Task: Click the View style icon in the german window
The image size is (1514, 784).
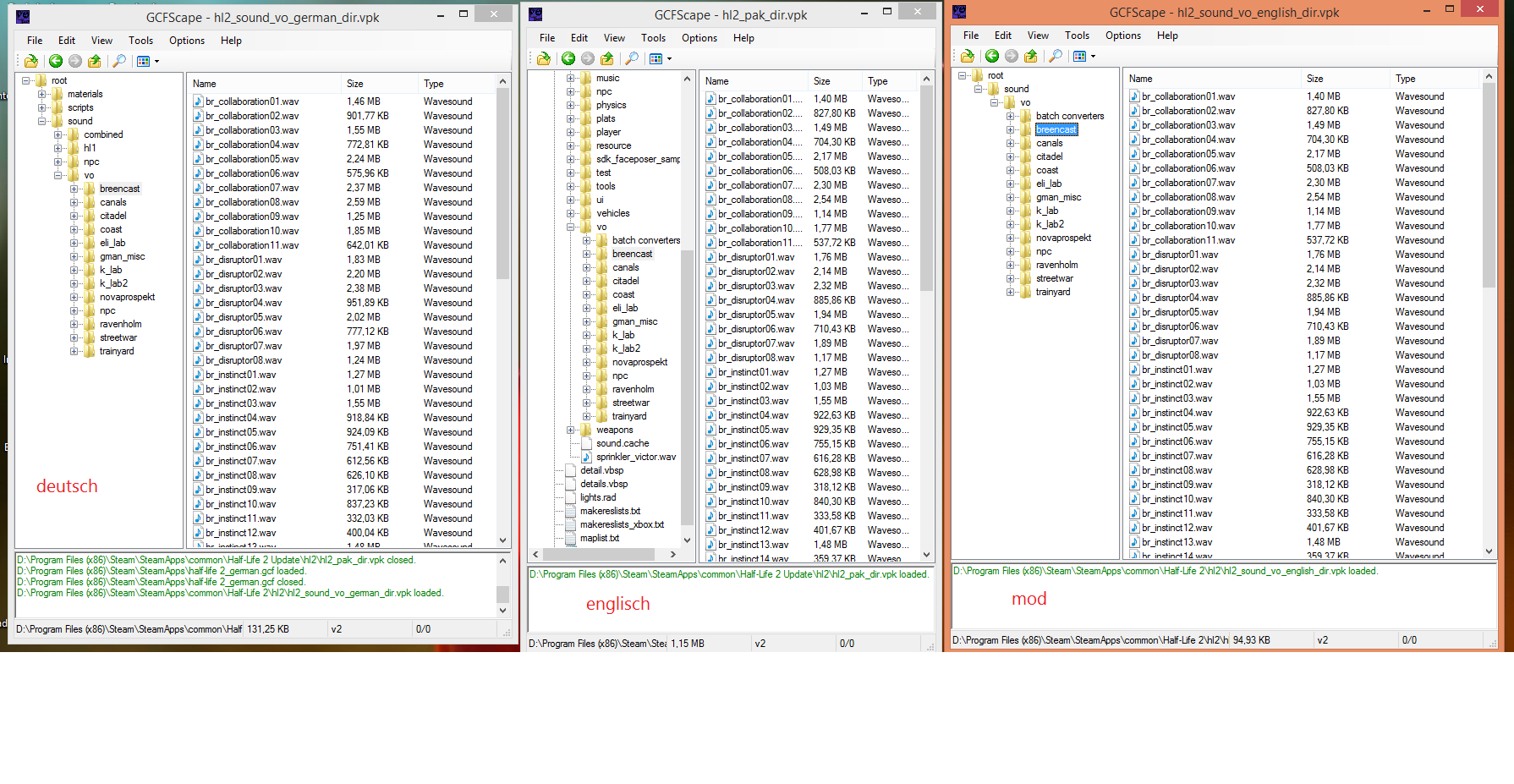Action: [x=143, y=61]
